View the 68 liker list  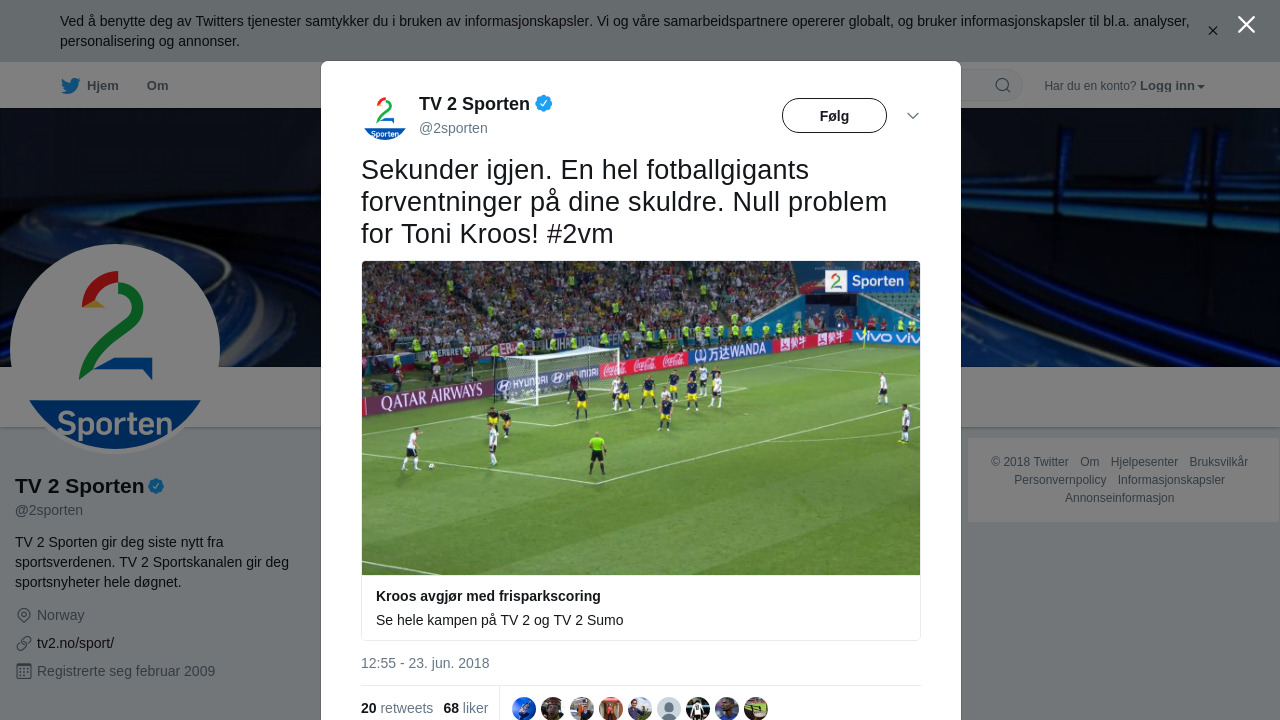[x=466, y=708]
